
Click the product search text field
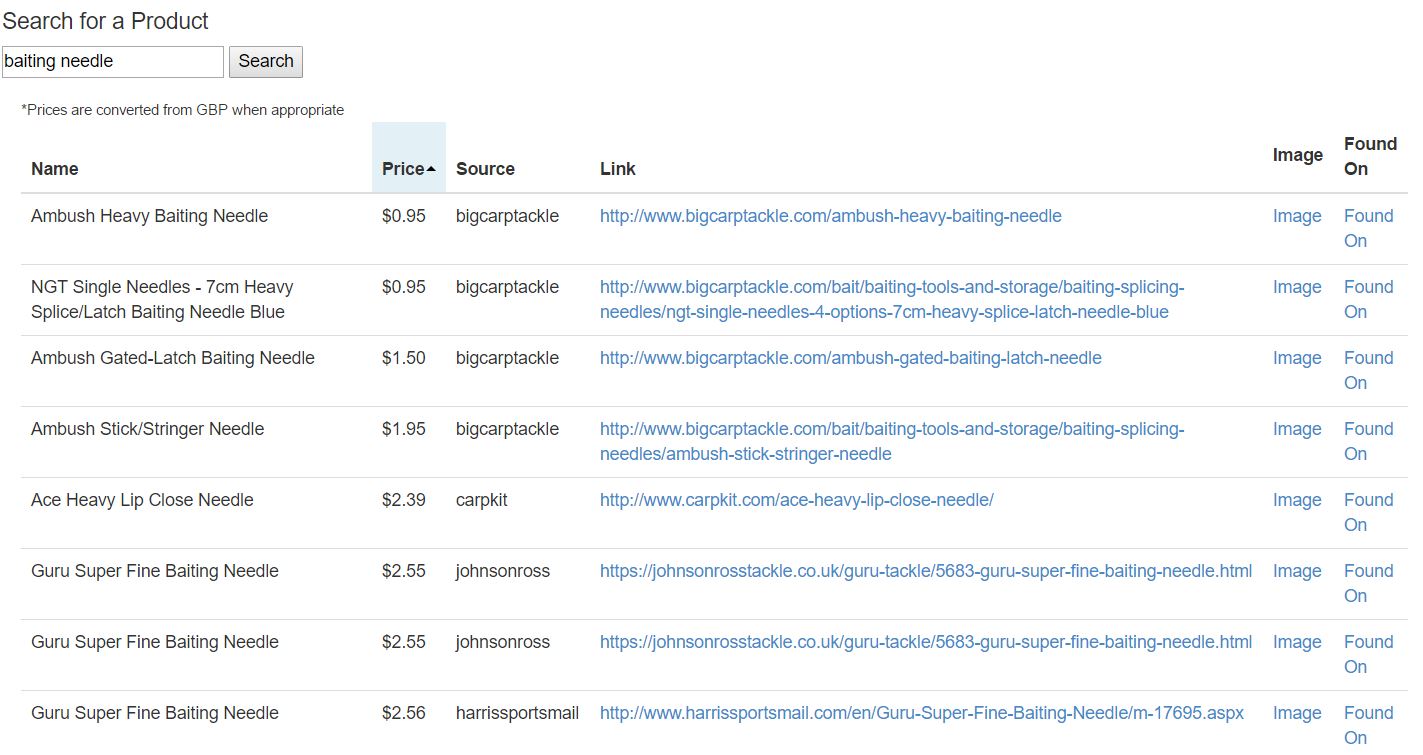[112, 61]
